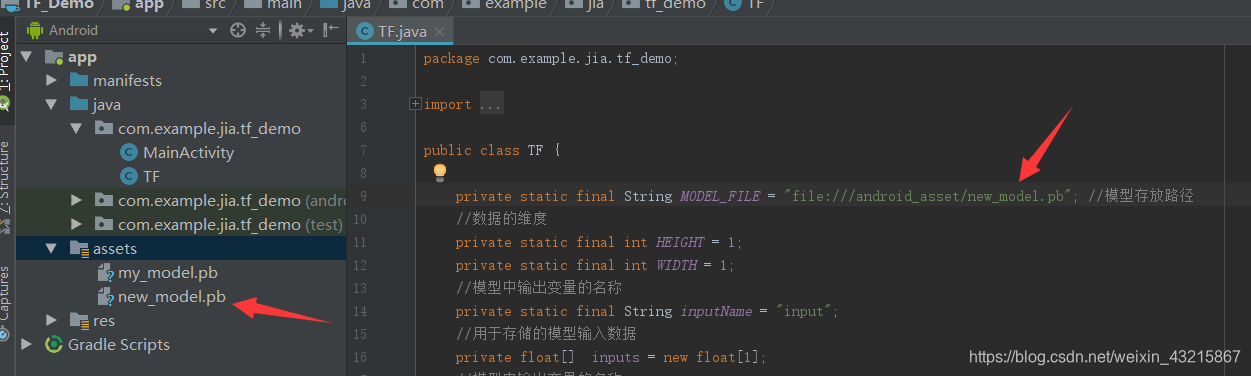Unfold the collapsed import block at line 3

point(416,104)
